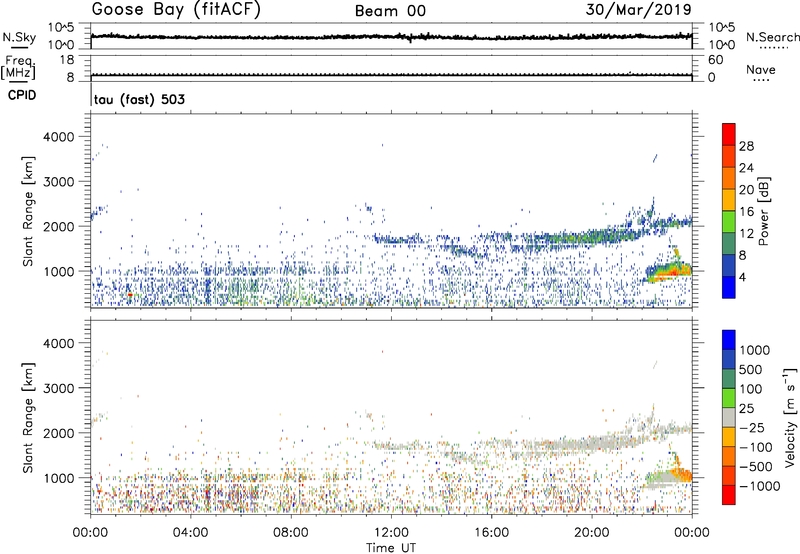Click the '28' value on Power colorbar
800x554 pixels.
(x=746, y=146)
